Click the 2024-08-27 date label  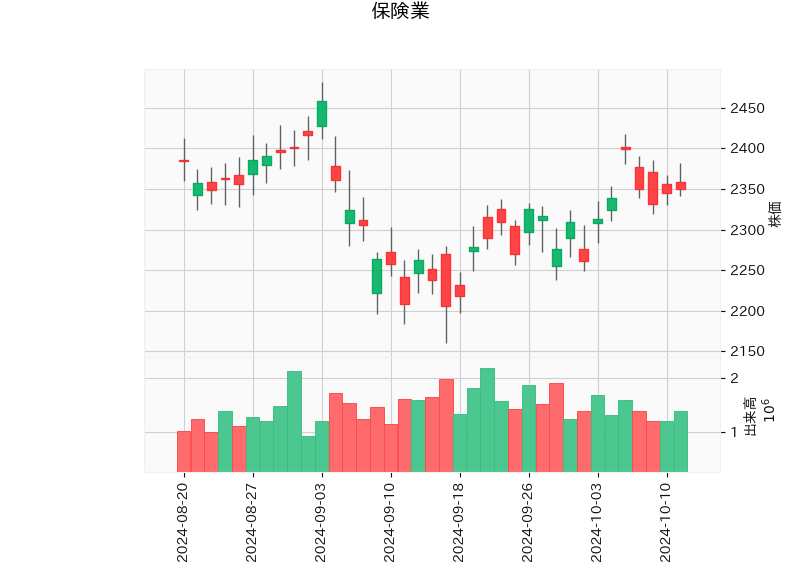point(252,523)
